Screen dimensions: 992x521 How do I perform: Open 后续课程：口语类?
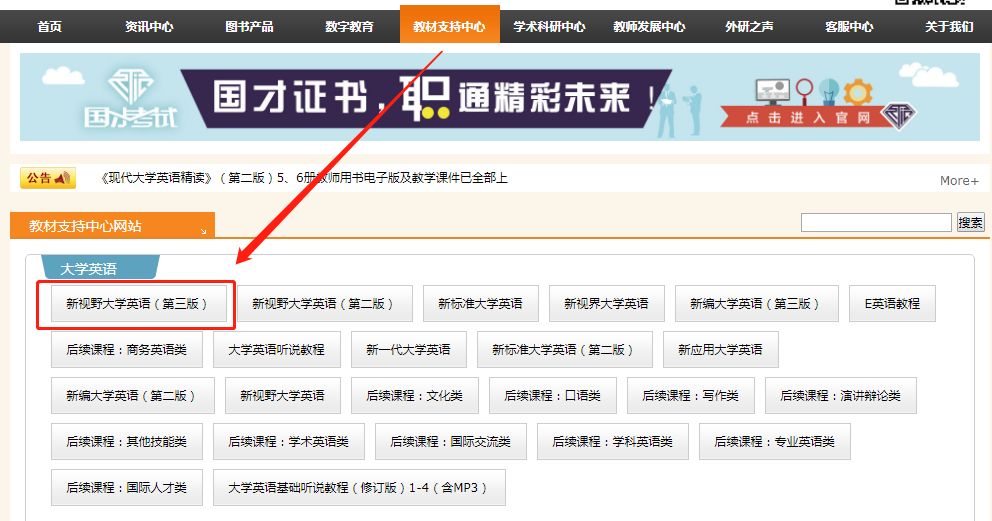(553, 396)
